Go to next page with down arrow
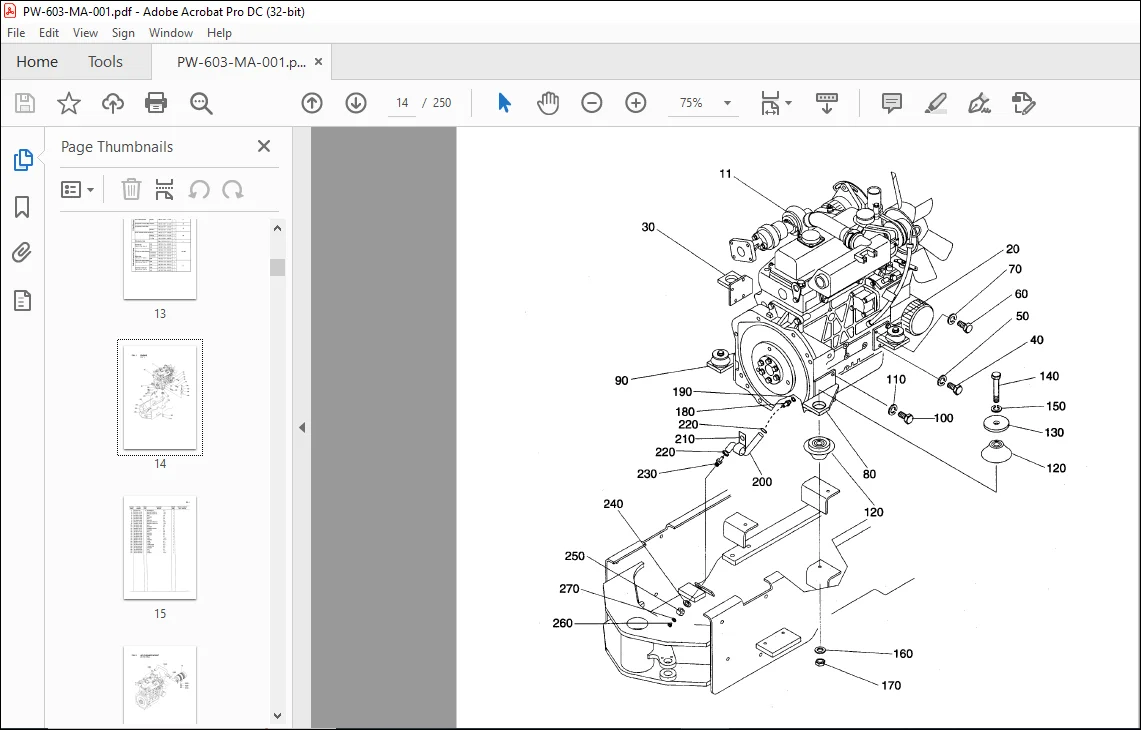 (x=356, y=103)
